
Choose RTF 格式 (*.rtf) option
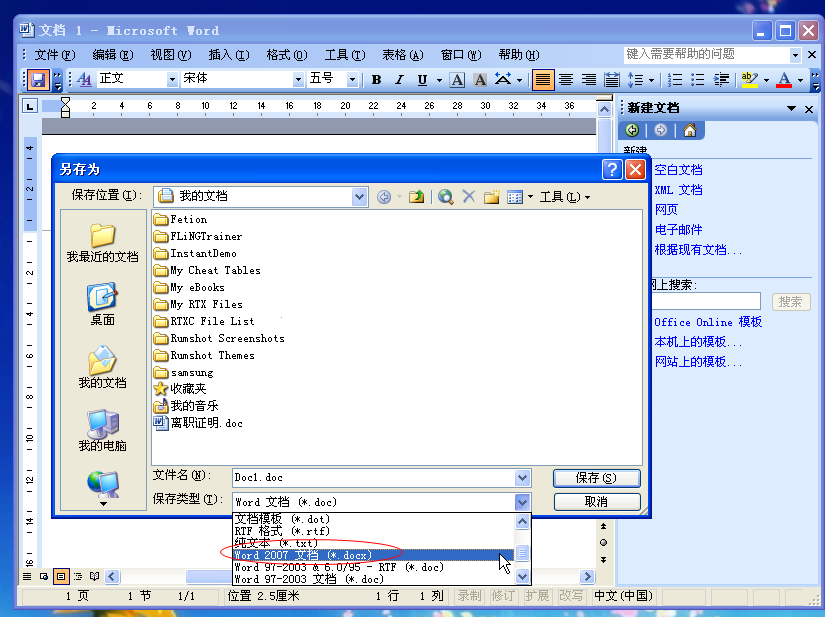373,531
